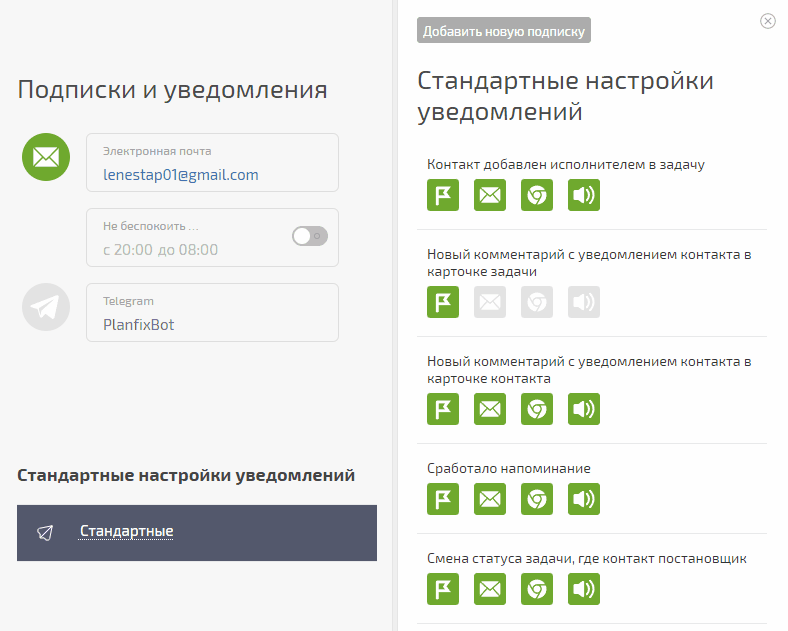Click the "Стандартные настройки уведомлений" left heading

point(186,475)
